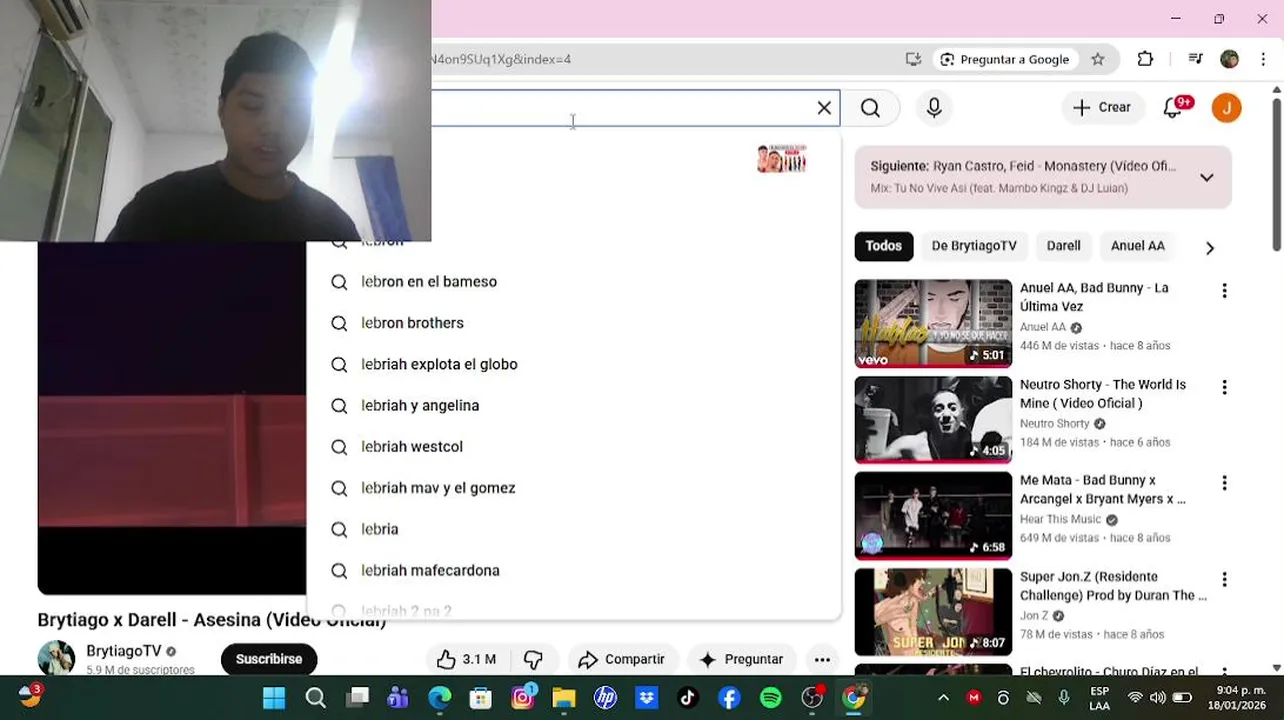Open Instagram from taskbar
This screenshot has height=720, width=1284.
[523, 698]
